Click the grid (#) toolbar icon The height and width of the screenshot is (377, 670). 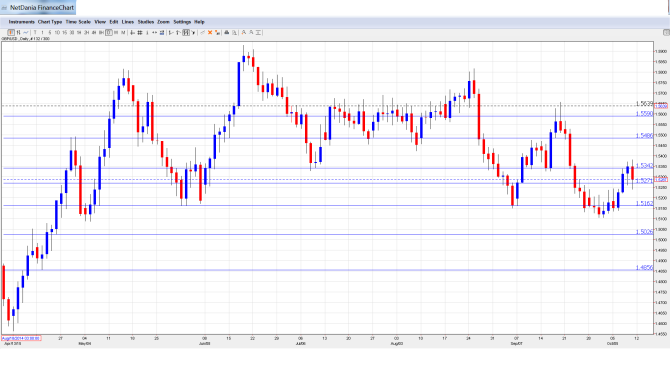click(x=140, y=32)
